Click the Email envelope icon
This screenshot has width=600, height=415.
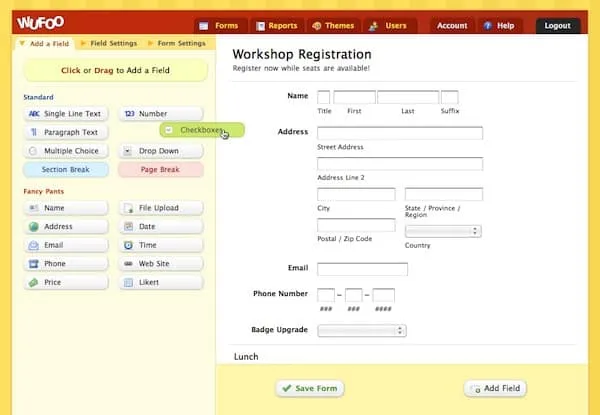[34, 245]
